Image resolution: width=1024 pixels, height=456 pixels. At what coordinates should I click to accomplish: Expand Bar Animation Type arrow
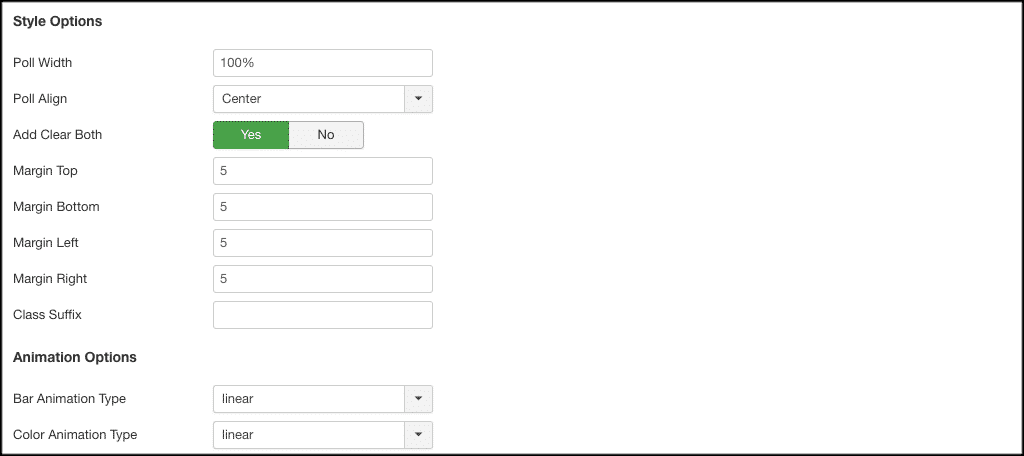click(418, 399)
